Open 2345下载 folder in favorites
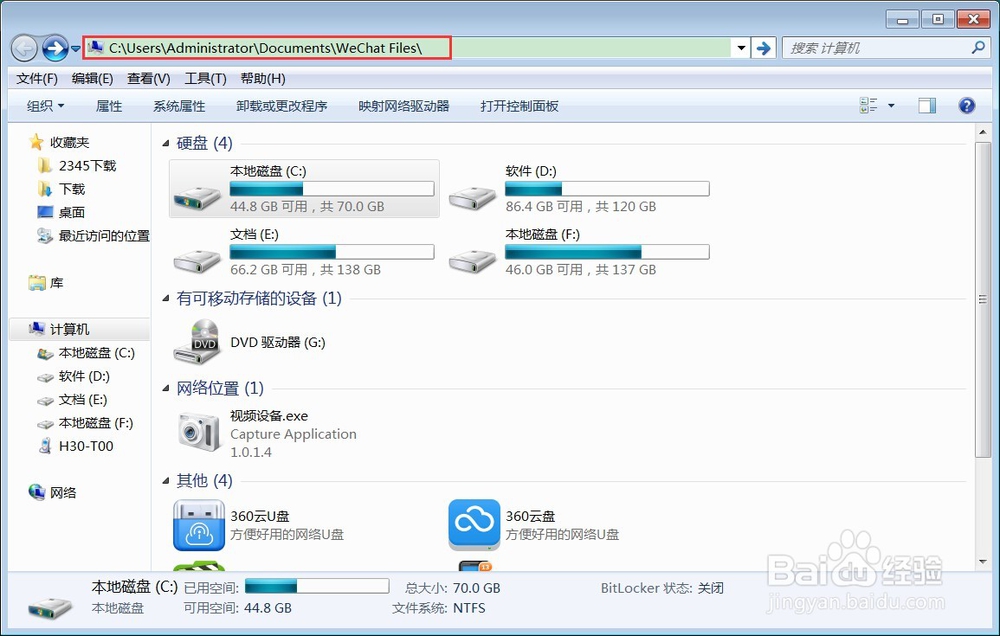Viewport: 1000px width, 636px height. (87, 166)
